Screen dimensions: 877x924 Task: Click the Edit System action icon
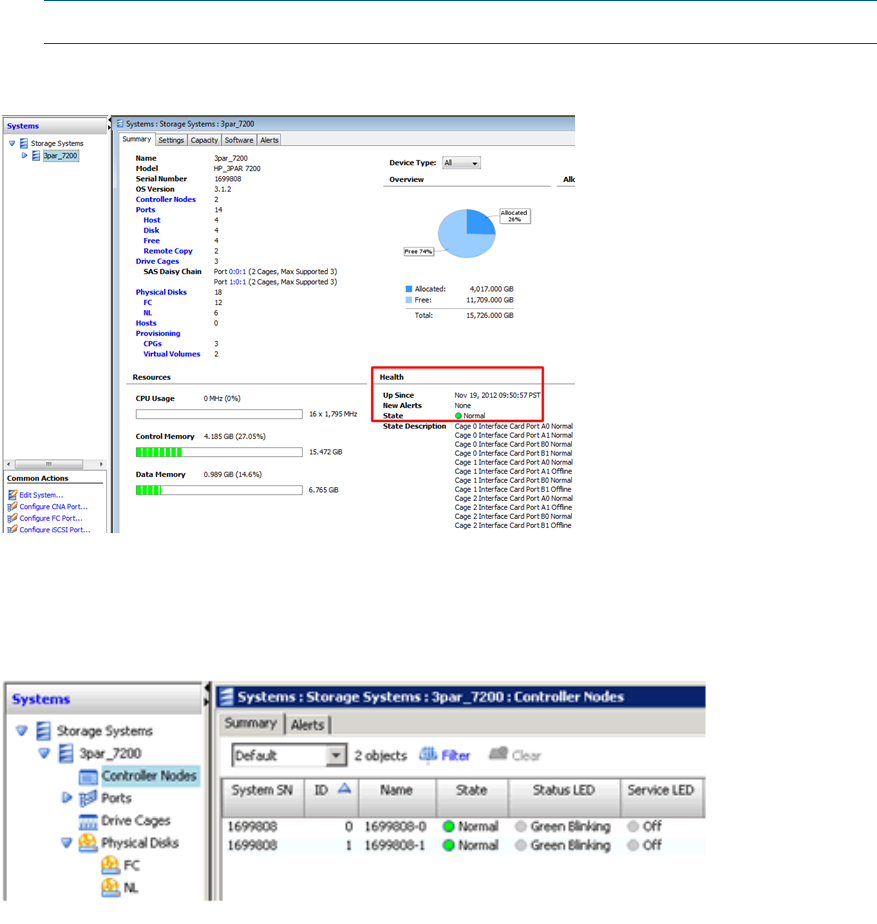click(12, 495)
